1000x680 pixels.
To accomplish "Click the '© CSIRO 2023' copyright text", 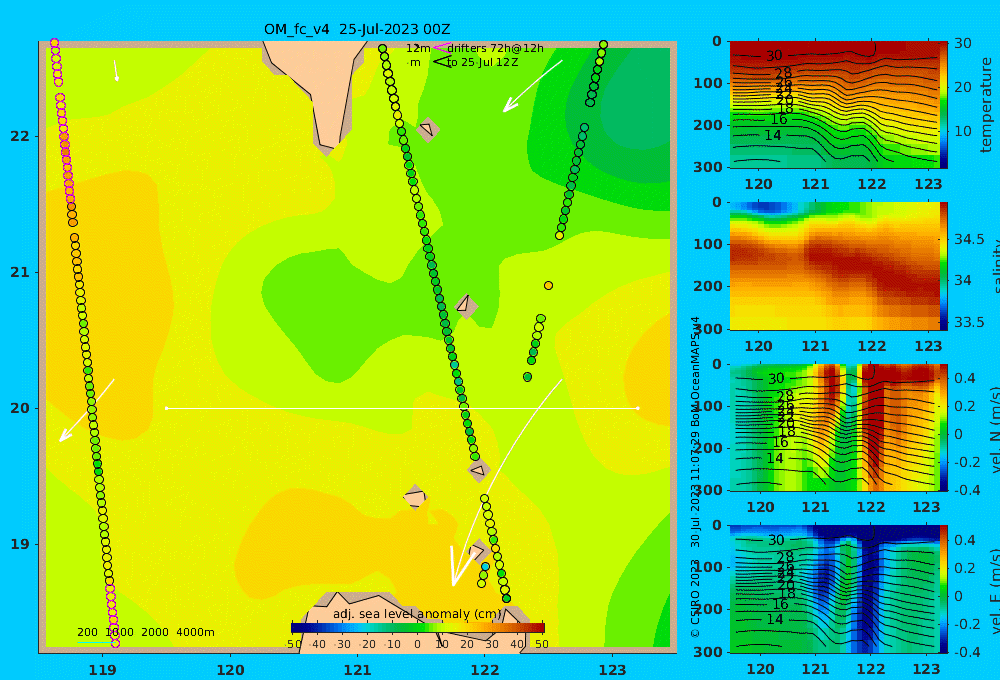I will pos(695,598).
